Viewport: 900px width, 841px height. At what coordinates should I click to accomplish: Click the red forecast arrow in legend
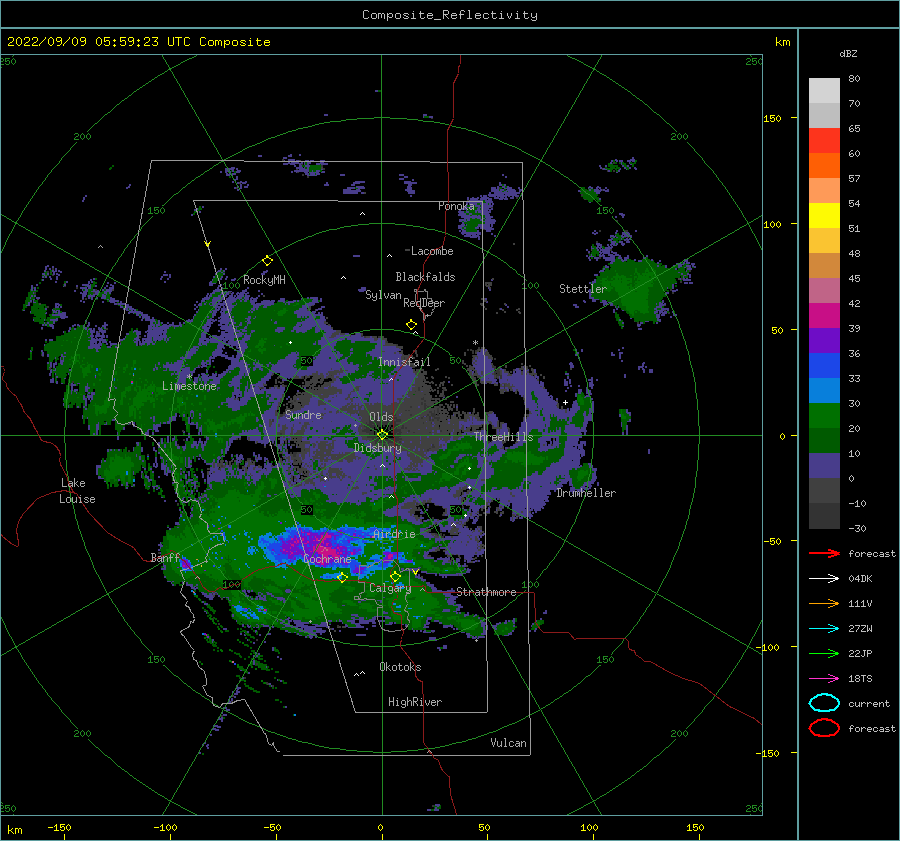tap(824, 553)
